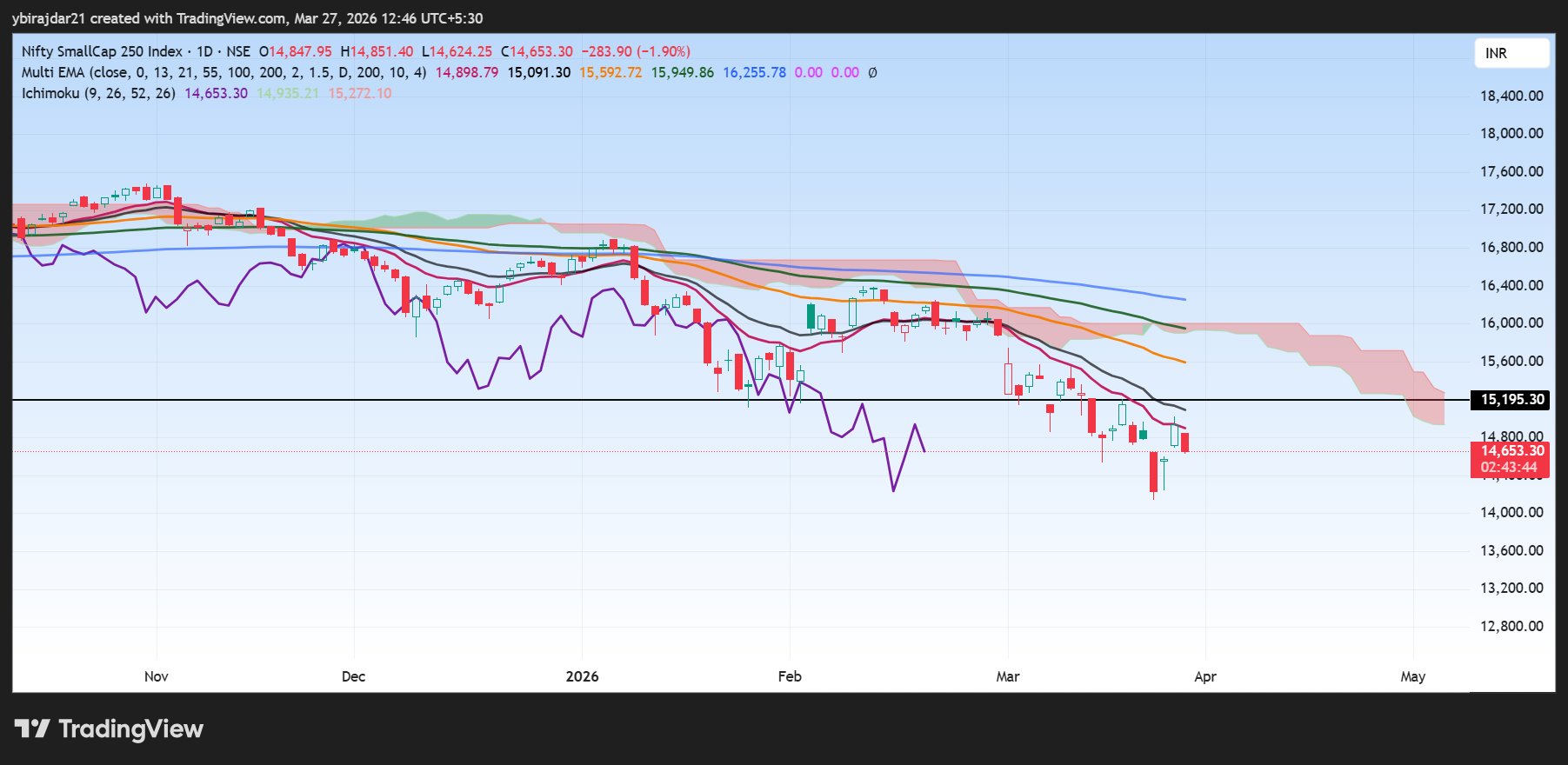
Task: Click the ∅ symbol in Multi EMA legend
Action: click(872, 73)
